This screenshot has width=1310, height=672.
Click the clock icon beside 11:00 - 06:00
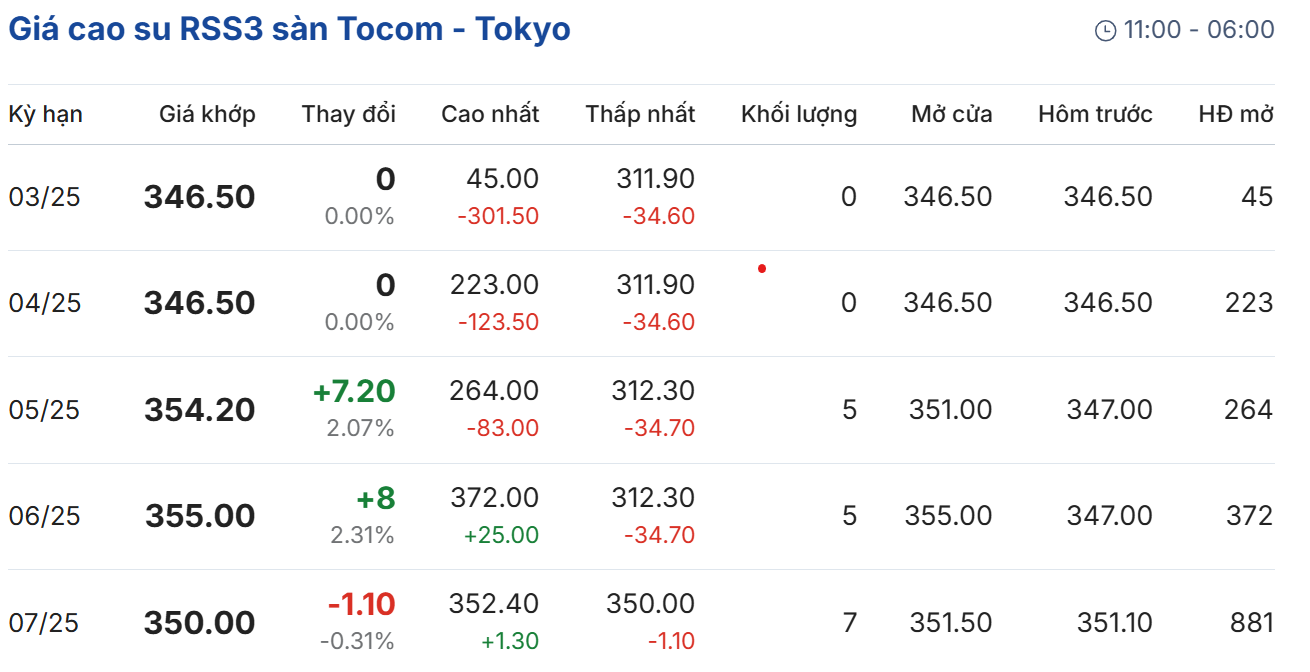(x=1105, y=31)
